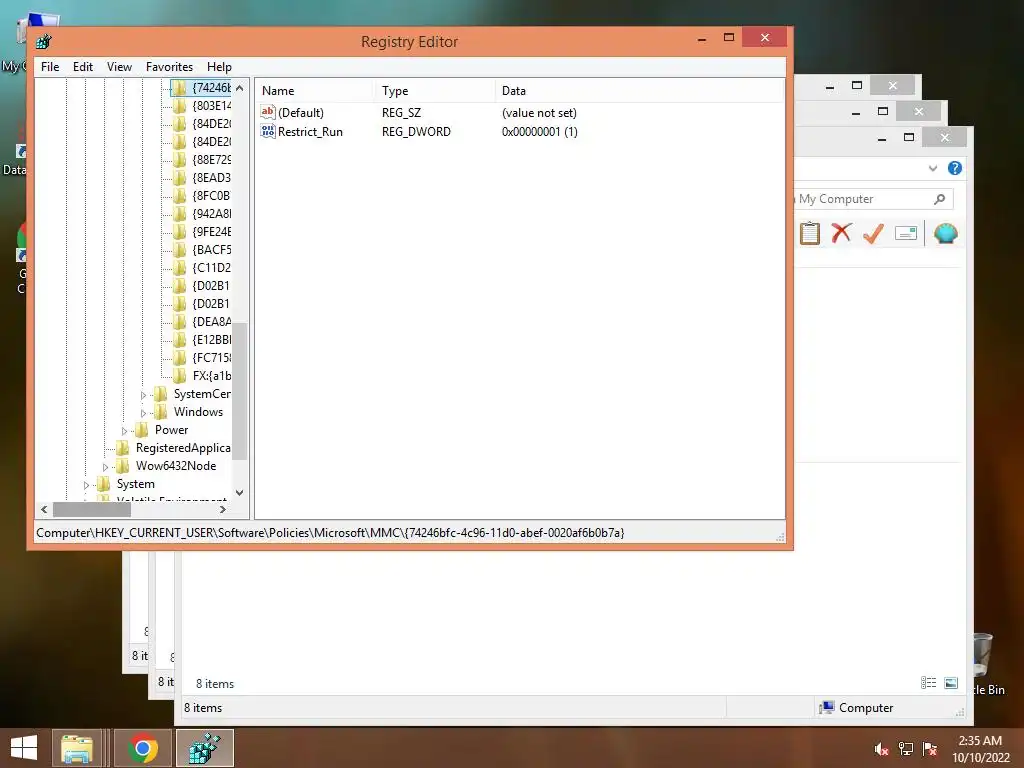Viewport: 1024px width, 768px height.
Task: Switch Explorer to large icons view
Action: point(951,682)
